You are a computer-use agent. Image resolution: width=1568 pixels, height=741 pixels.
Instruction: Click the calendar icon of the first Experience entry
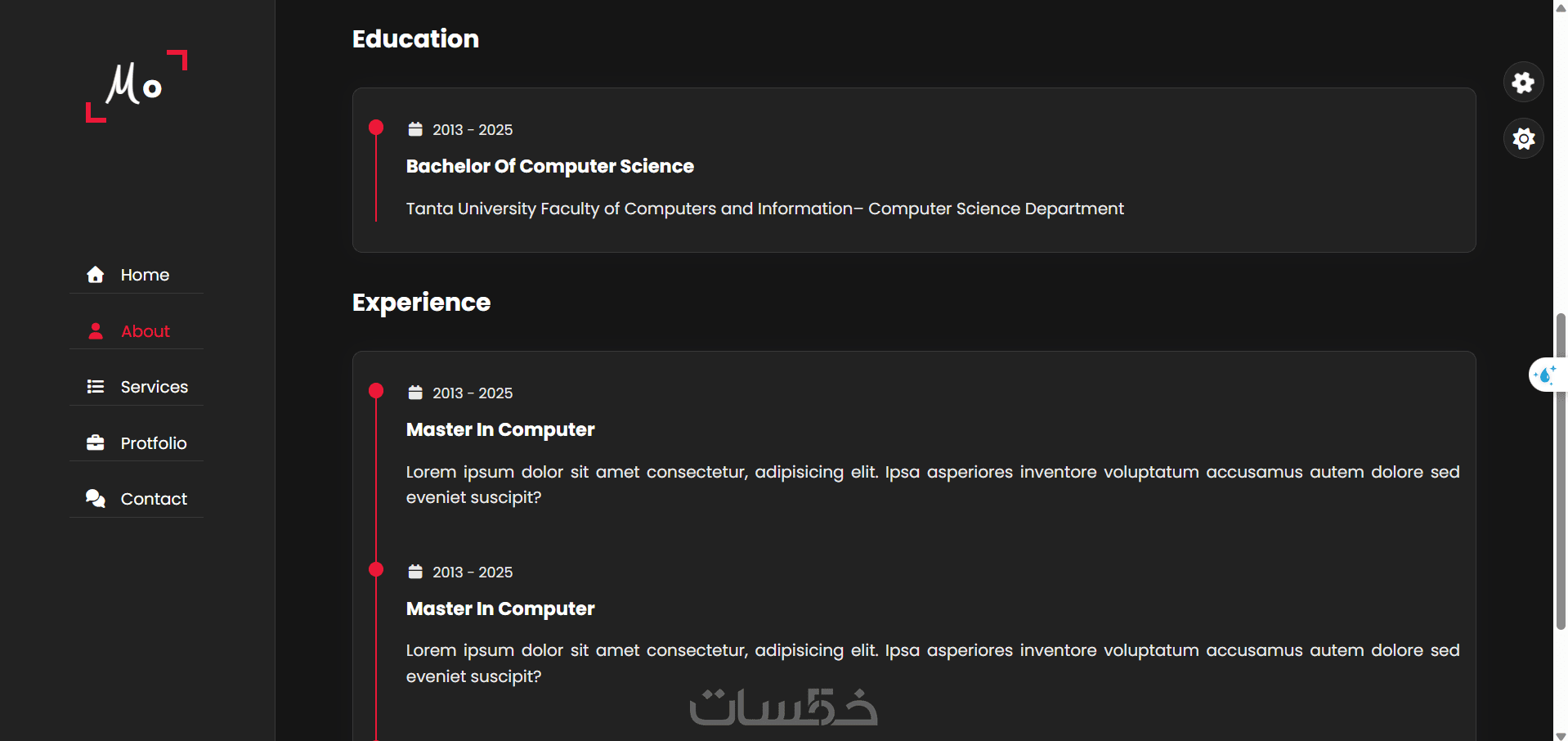(x=415, y=393)
